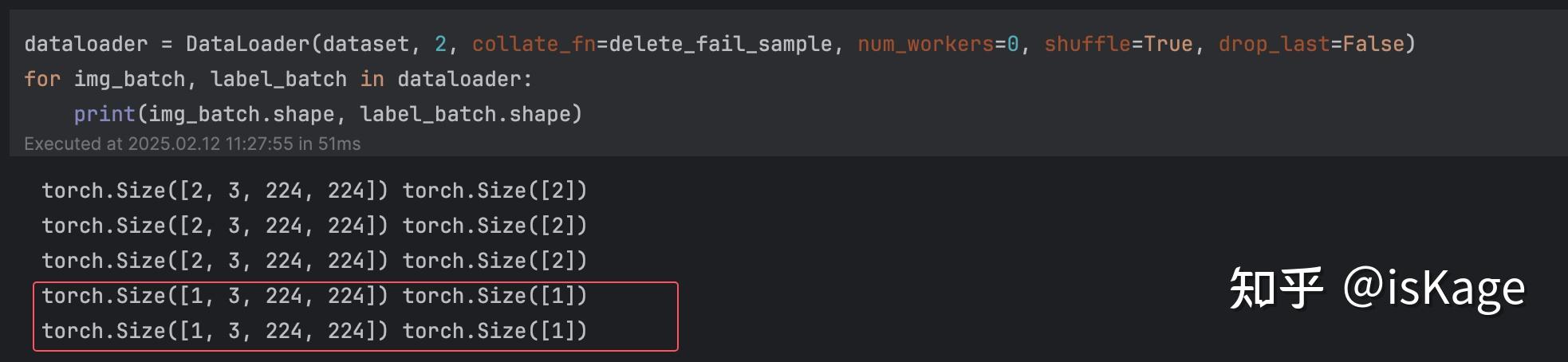Select the drop_last parameter name
The width and height of the screenshot is (1568, 362).
(1274, 44)
